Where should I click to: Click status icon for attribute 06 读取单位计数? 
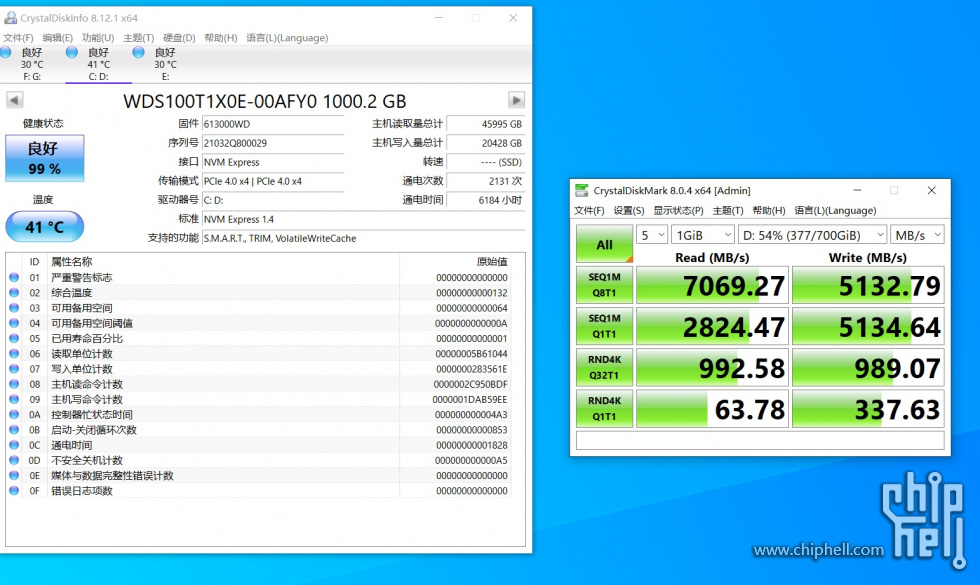14,354
